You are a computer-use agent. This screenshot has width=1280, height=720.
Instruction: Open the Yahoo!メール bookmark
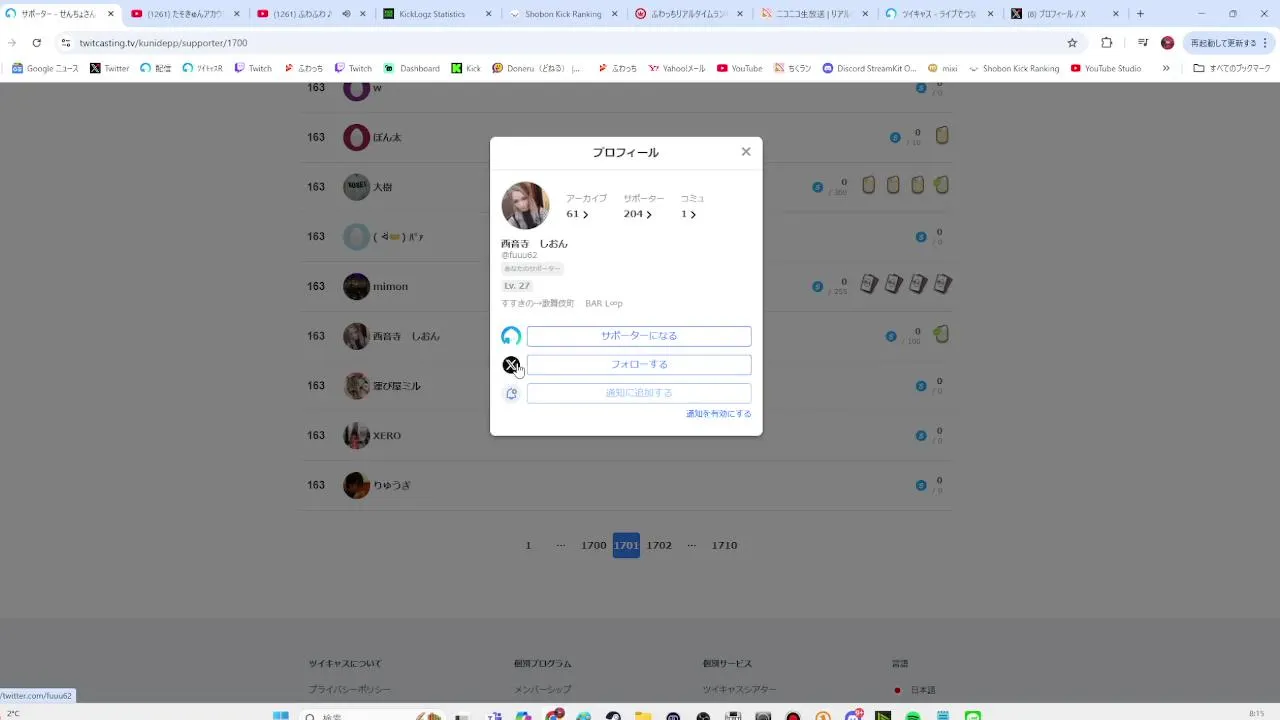676,68
